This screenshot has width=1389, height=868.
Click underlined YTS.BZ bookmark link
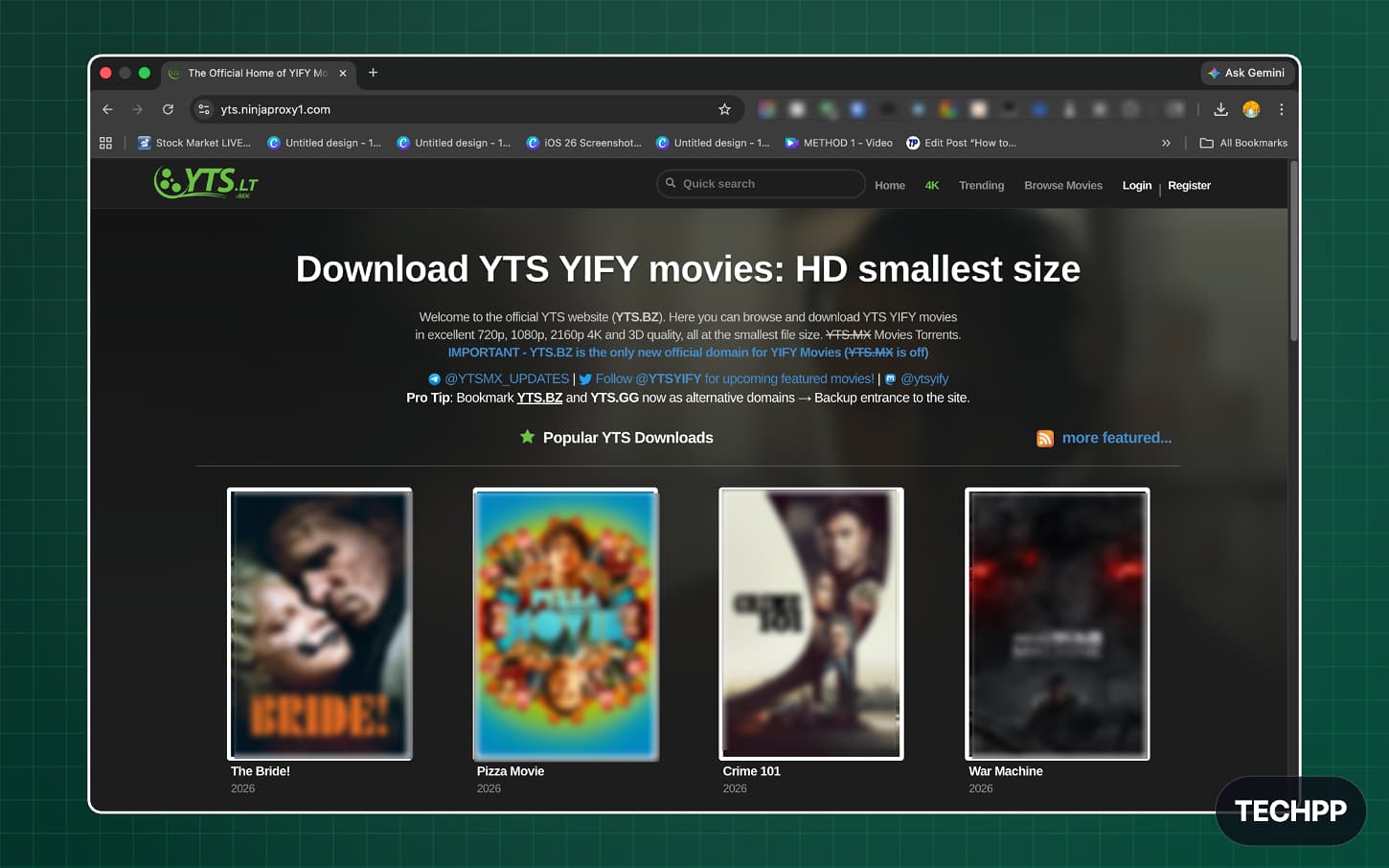(539, 398)
